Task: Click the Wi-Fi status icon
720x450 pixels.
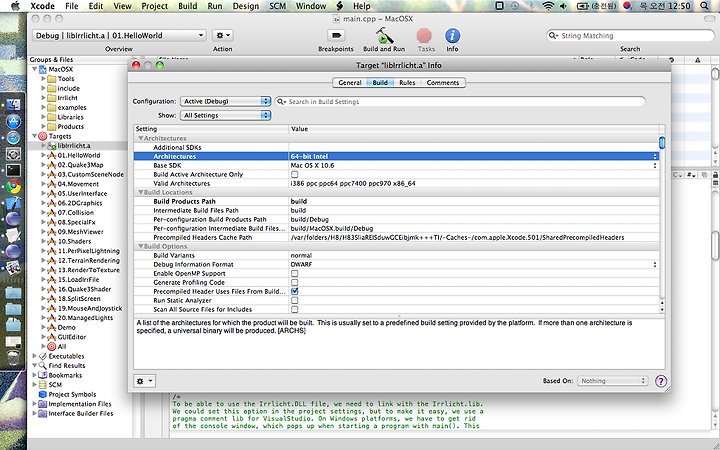Action: point(548,6)
